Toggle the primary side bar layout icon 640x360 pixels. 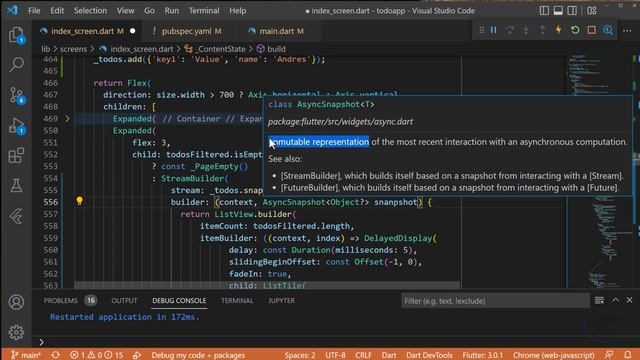point(544,11)
